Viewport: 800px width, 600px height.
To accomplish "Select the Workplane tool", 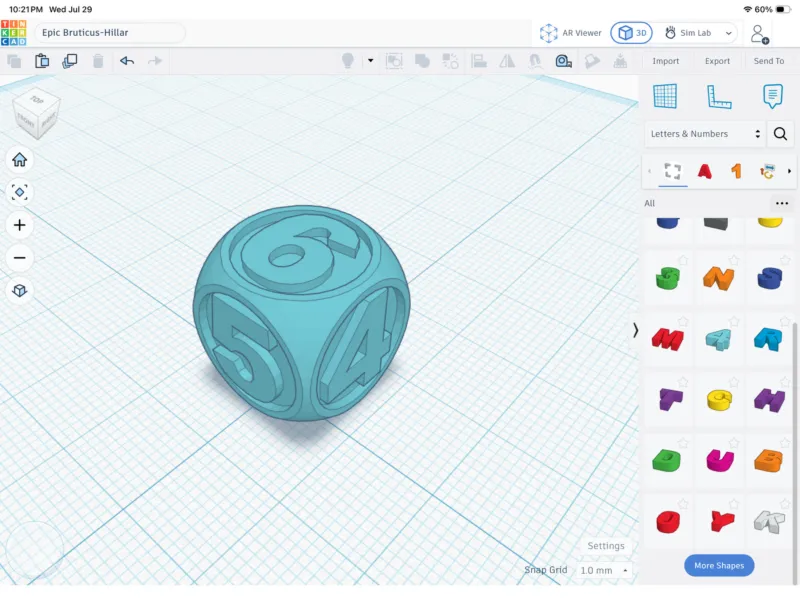I will [x=665, y=96].
